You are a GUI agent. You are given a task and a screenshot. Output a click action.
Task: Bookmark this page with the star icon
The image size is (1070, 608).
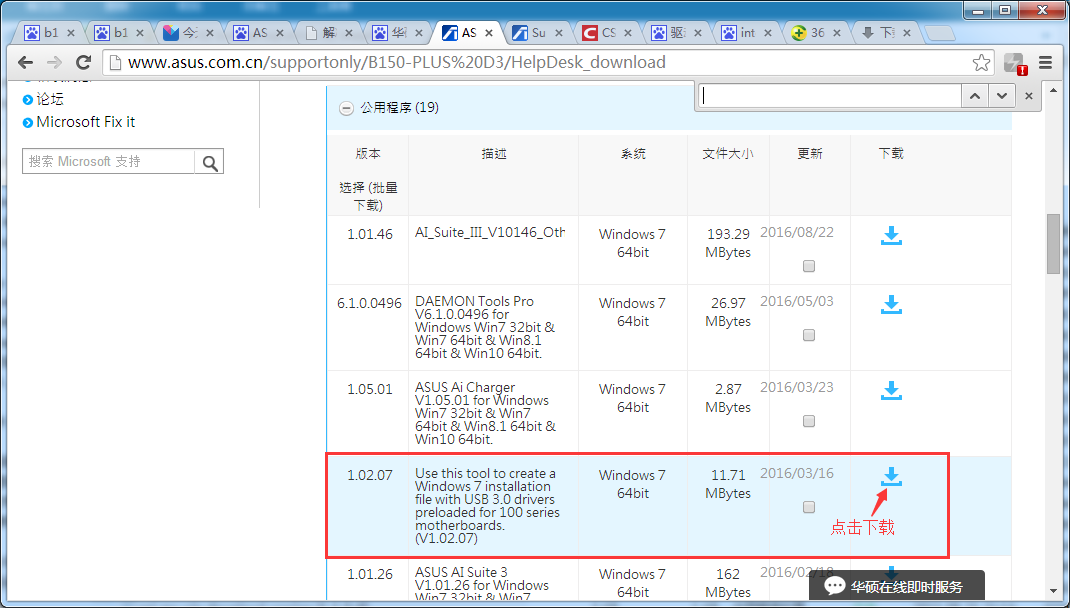click(981, 63)
